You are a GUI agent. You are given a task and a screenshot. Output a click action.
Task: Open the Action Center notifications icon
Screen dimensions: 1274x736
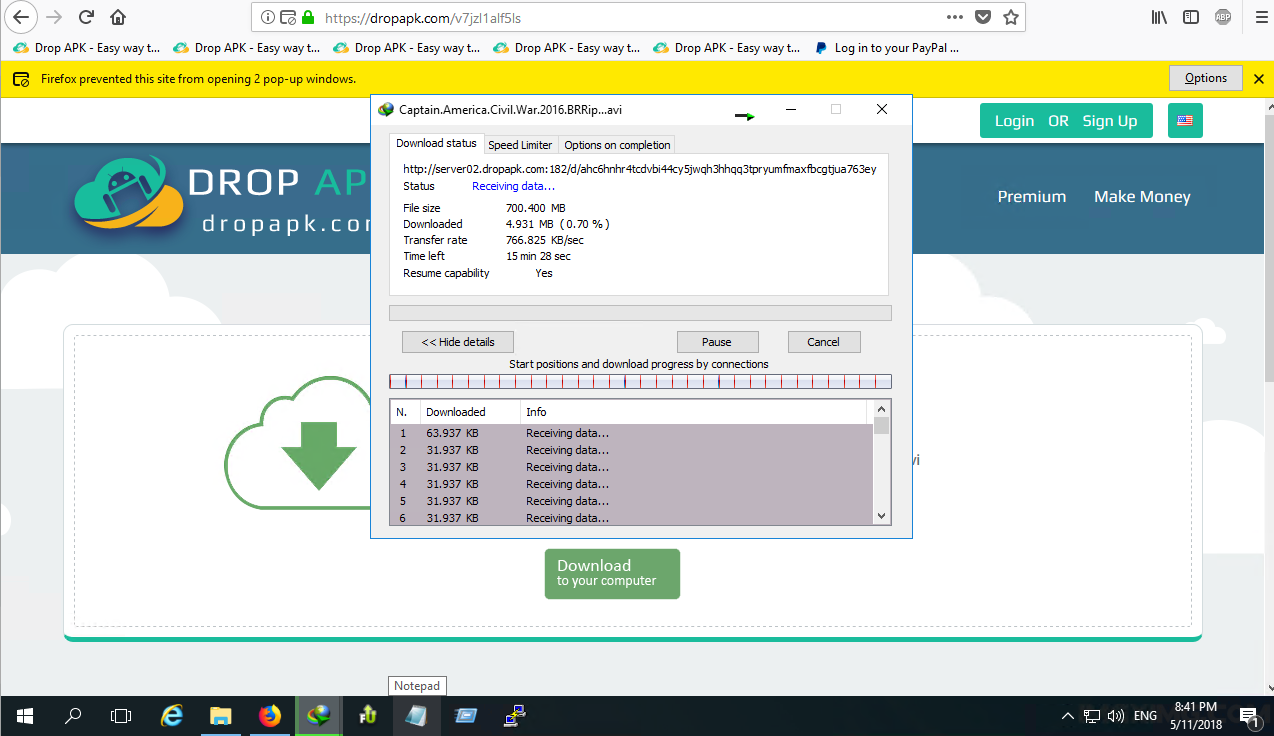pos(1249,716)
